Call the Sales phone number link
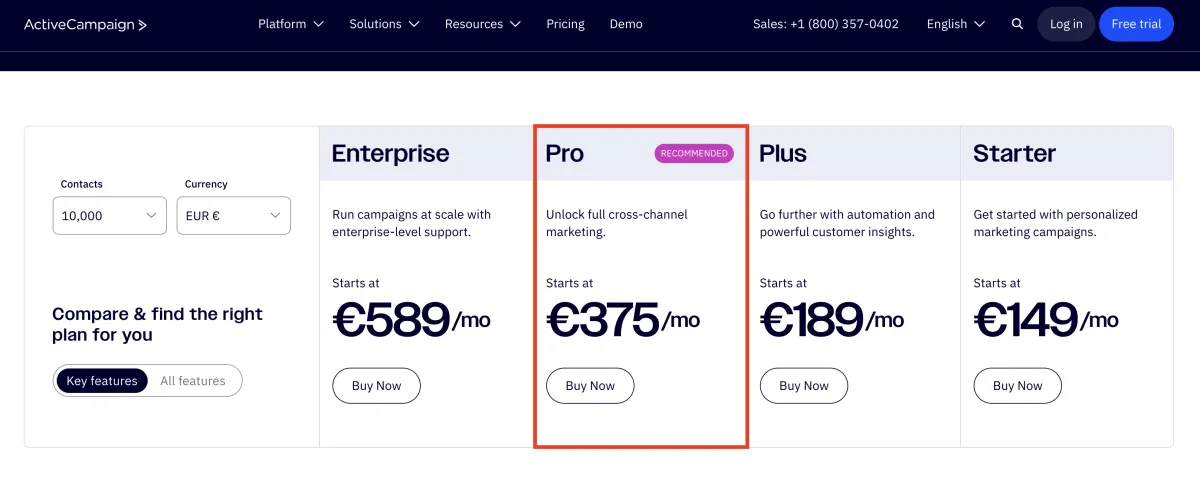Image resolution: width=1200 pixels, height=493 pixels. [x=826, y=24]
